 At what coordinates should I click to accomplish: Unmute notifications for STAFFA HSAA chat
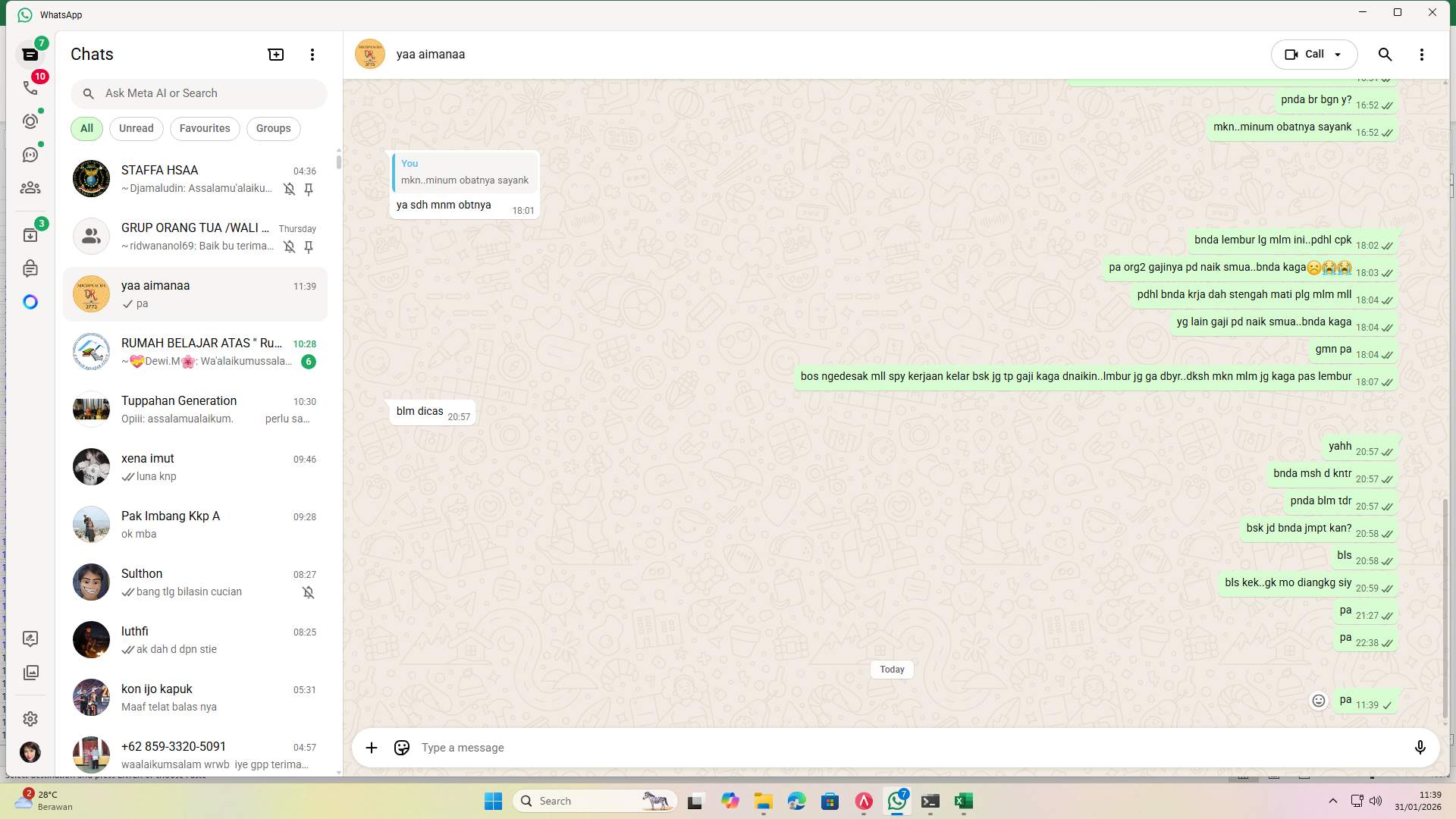tap(290, 189)
